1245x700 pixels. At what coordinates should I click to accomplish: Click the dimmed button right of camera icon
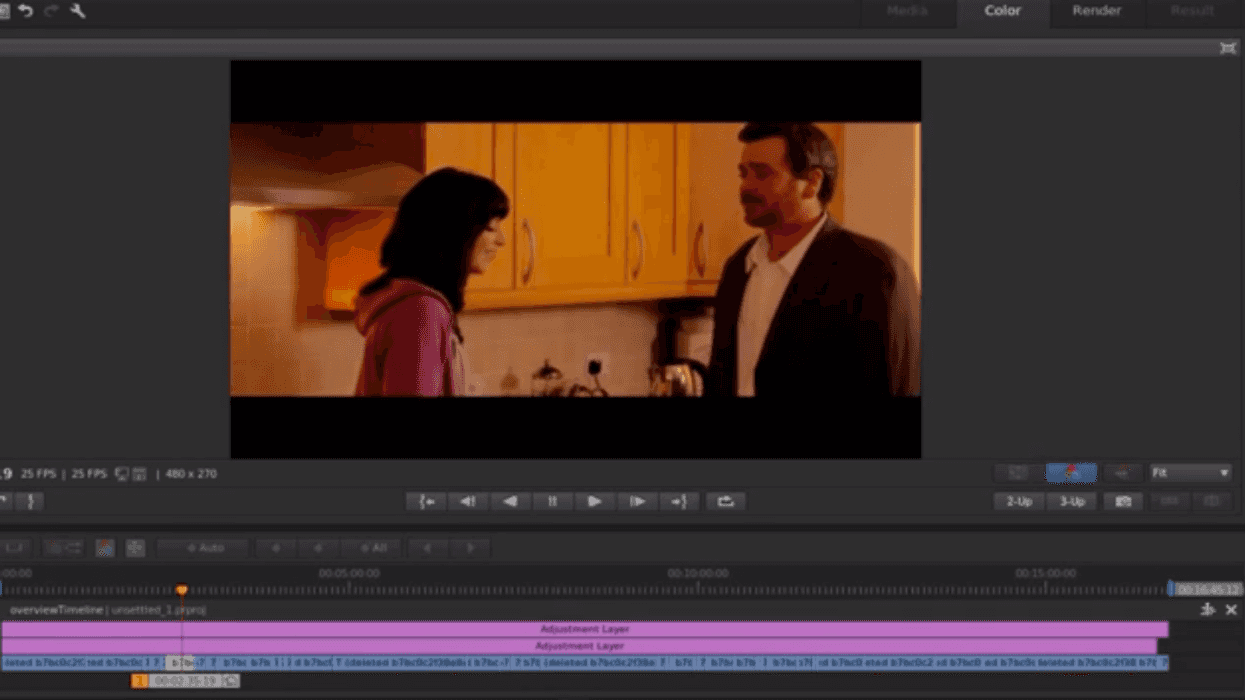tap(1169, 502)
